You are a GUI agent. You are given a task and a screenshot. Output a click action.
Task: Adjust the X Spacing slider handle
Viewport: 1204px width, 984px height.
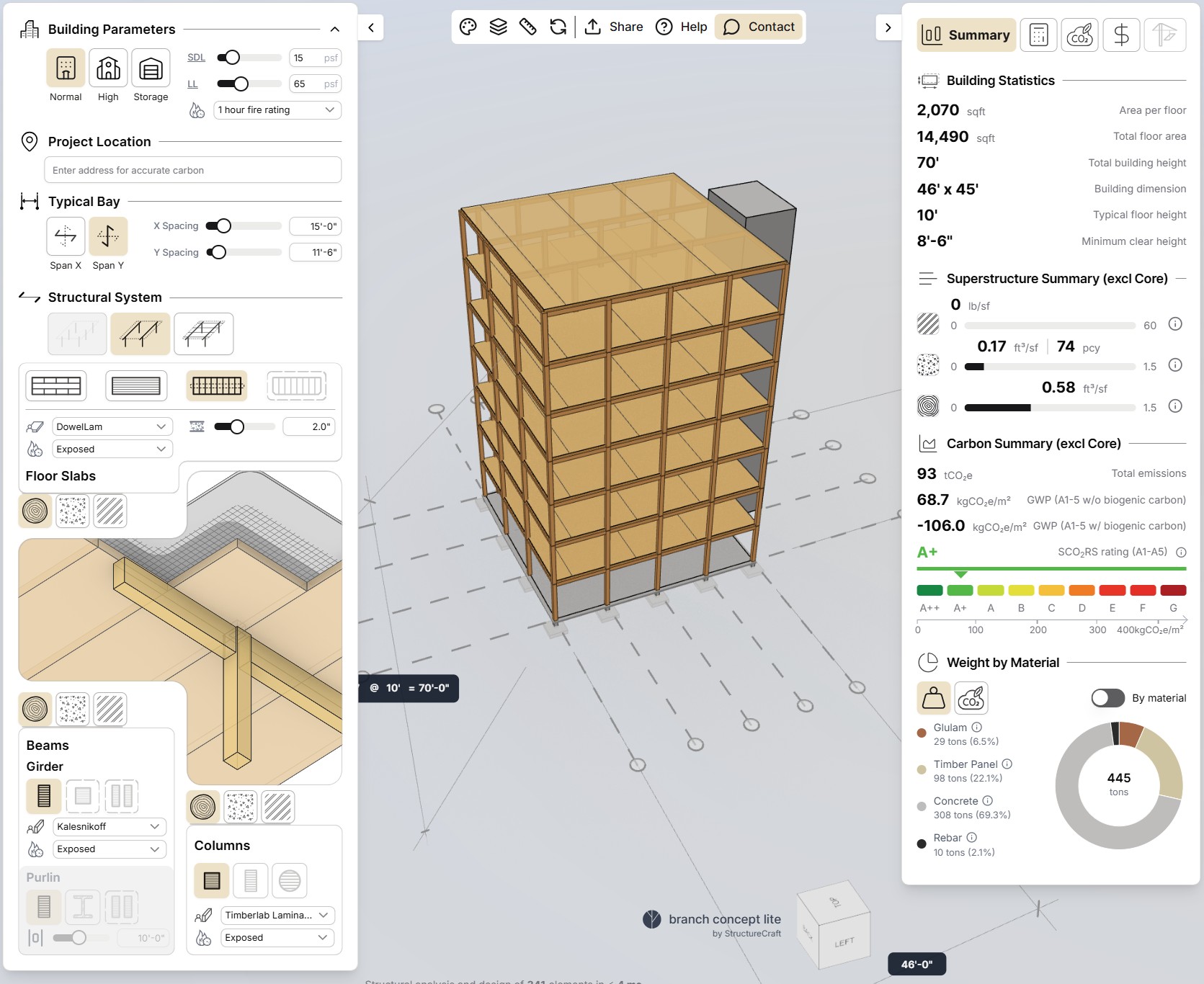224,226
